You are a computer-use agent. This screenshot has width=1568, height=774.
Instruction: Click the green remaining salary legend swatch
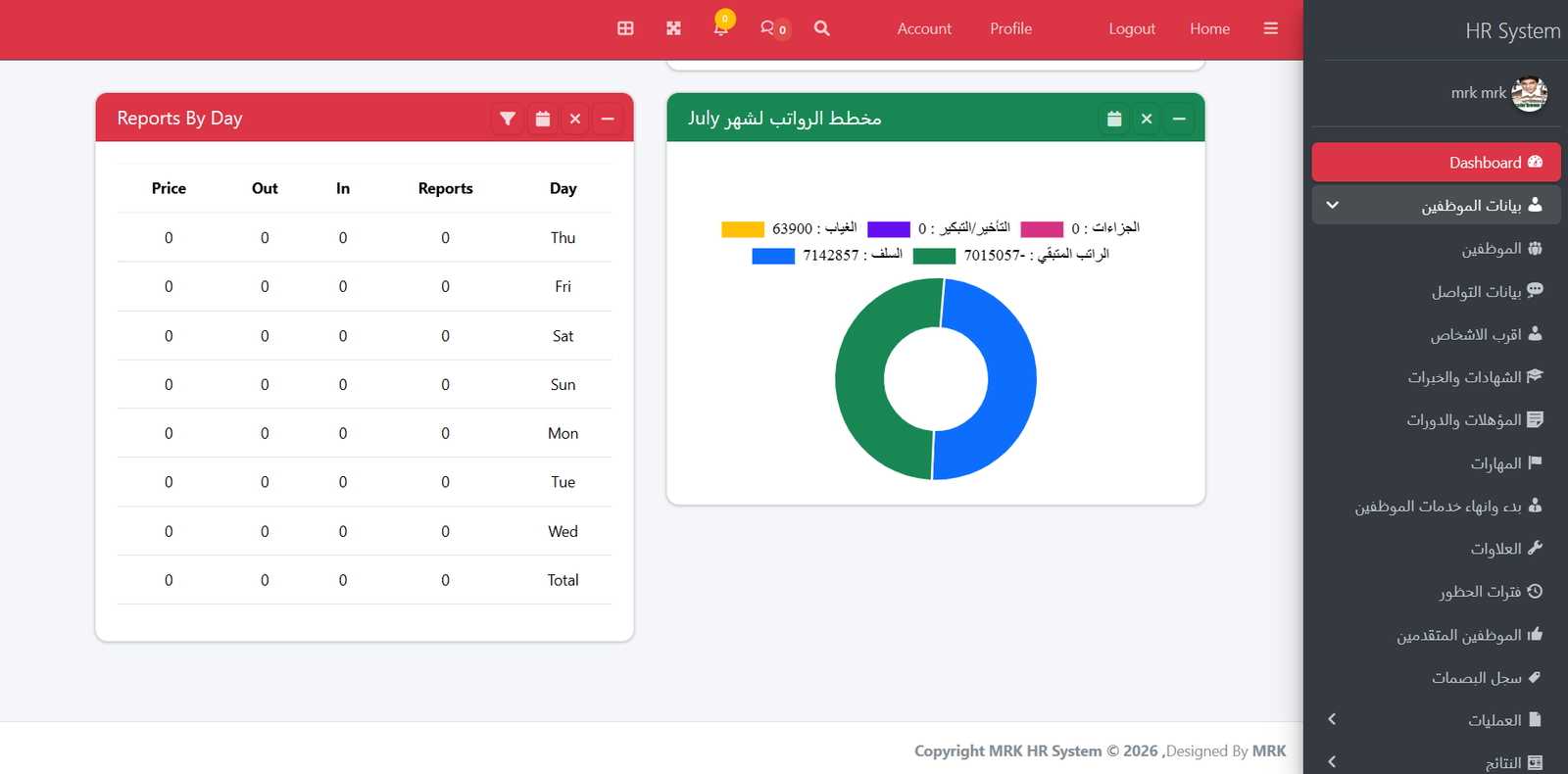934,256
